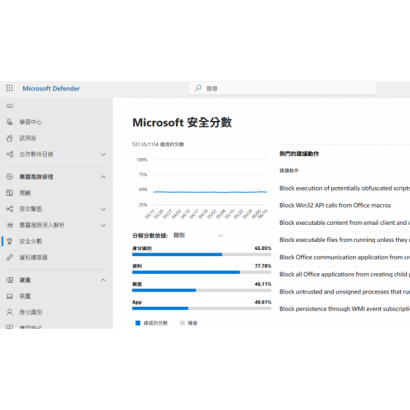Click the 身分識別 person icon

point(10,312)
